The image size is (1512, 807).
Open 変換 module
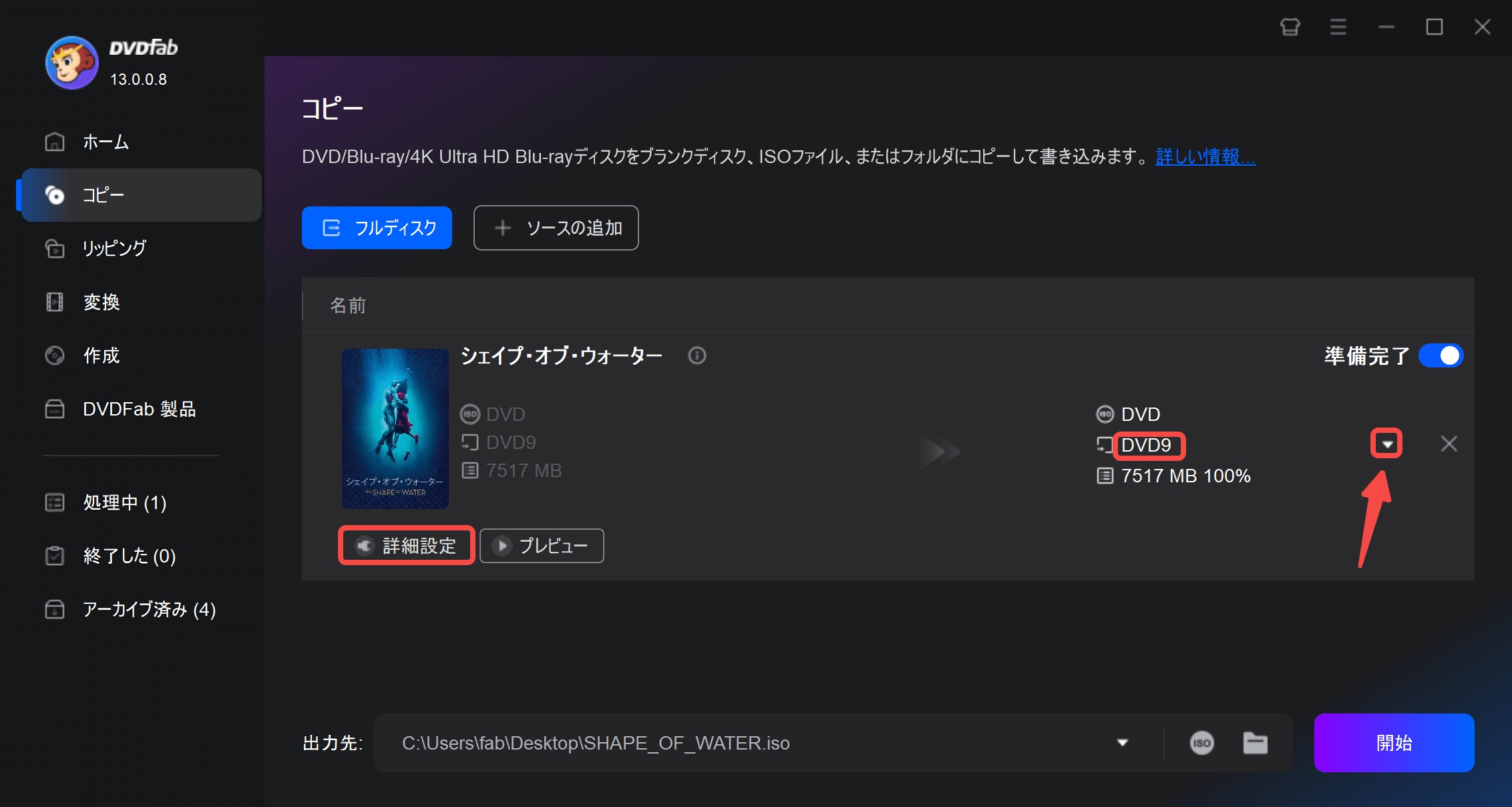coord(140,302)
